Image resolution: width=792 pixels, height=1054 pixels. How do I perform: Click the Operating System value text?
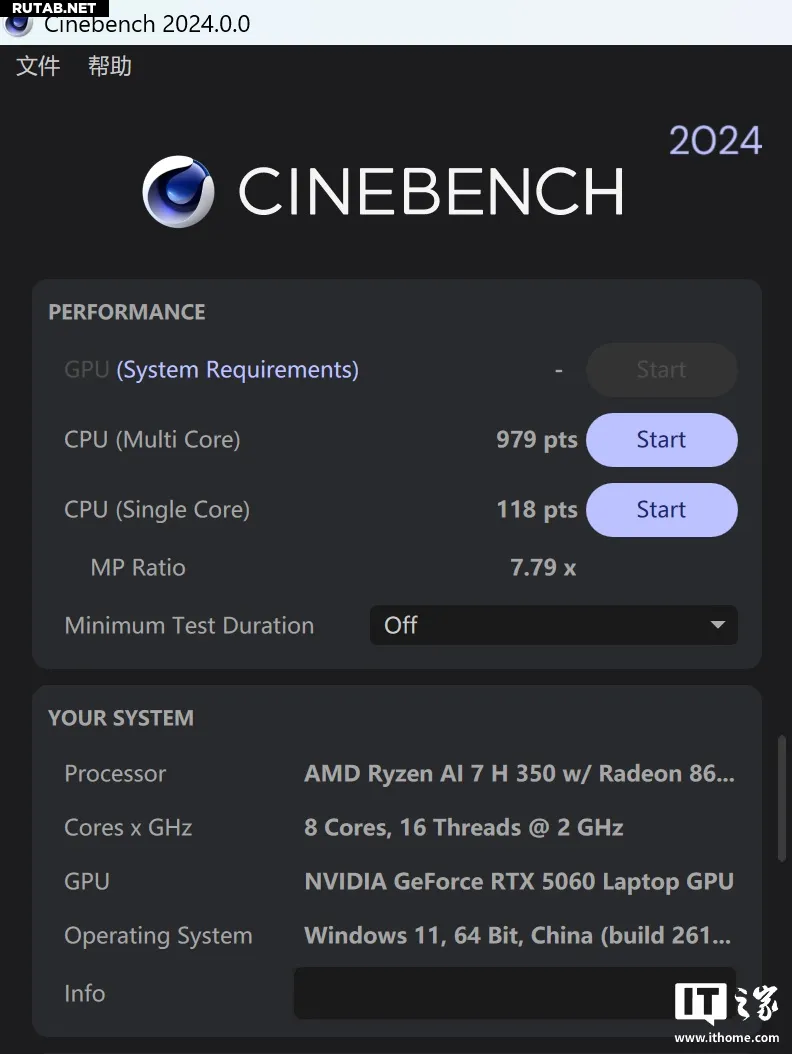click(518, 935)
